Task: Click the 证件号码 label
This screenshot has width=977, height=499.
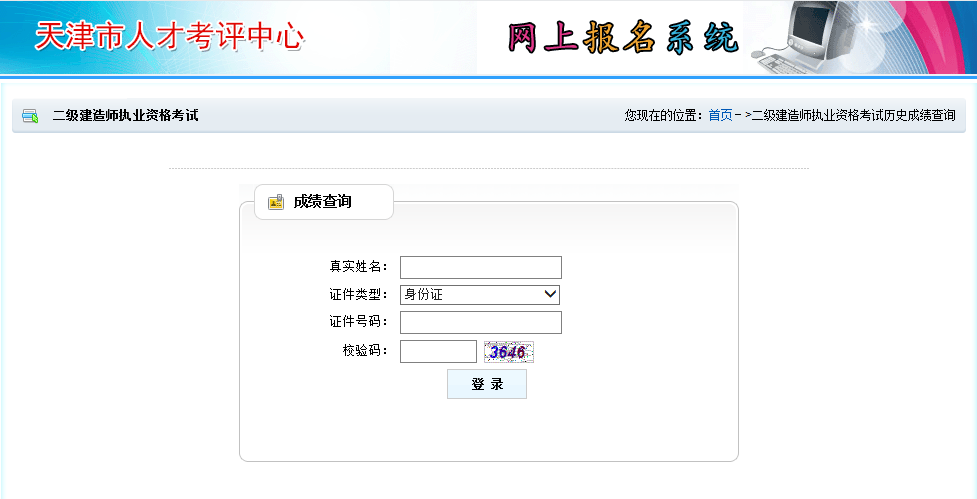Action: coord(358,321)
